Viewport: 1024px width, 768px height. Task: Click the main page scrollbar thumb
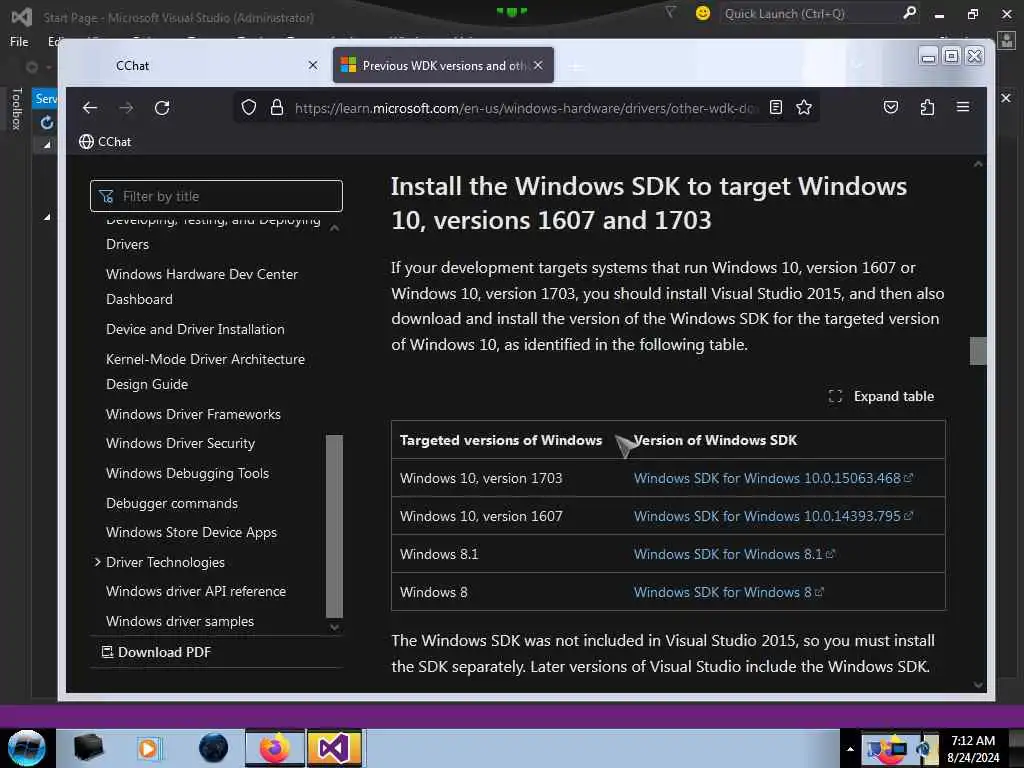point(978,351)
